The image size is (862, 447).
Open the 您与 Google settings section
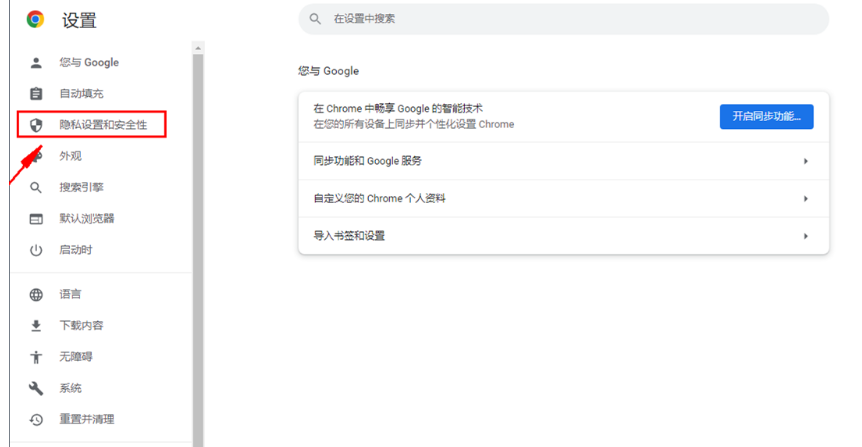click(89, 63)
